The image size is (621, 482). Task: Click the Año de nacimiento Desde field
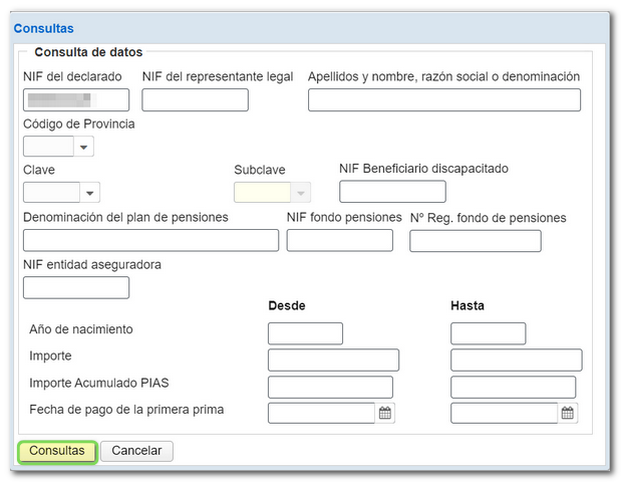pos(305,334)
